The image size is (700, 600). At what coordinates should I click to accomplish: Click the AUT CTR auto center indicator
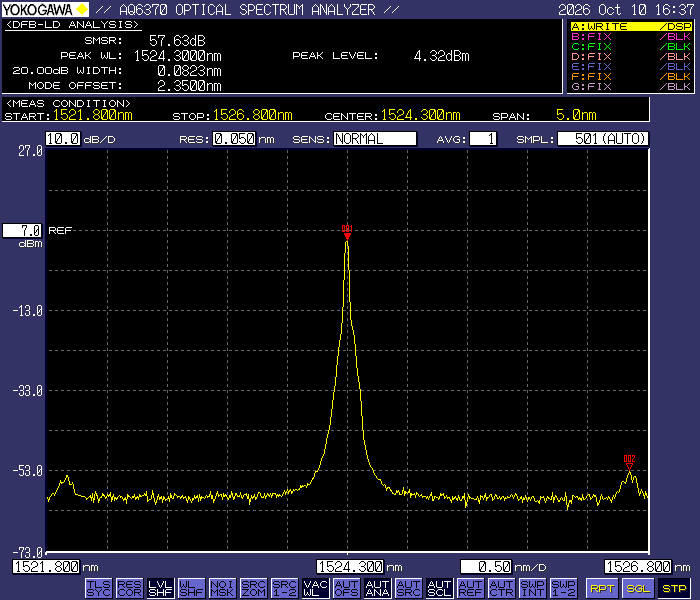pos(502,588)
